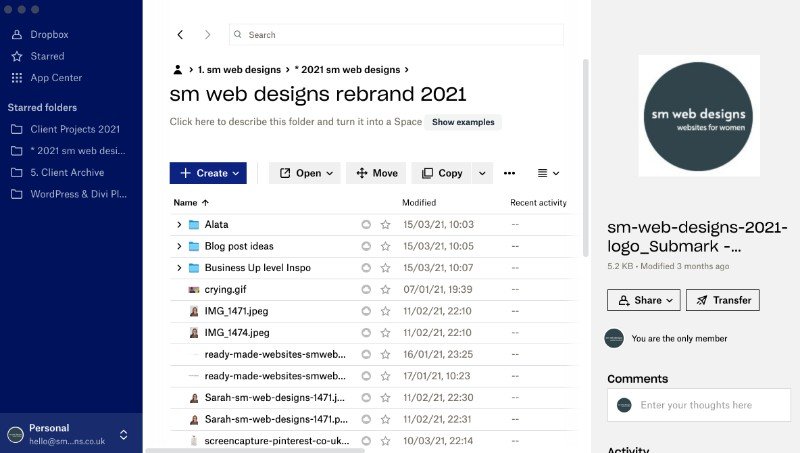The image size is (800, 453).
Task: Click sync status icon for IMG_1471.jpeg
Action: click(x=366, y=311)
